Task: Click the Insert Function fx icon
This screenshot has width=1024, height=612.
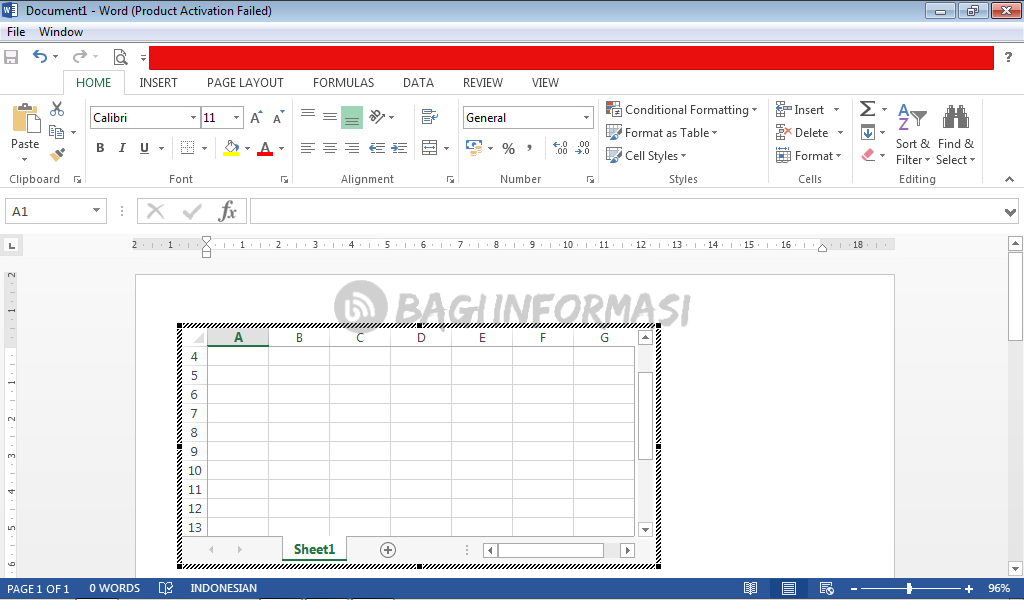Action: click(x=227, y=211)
